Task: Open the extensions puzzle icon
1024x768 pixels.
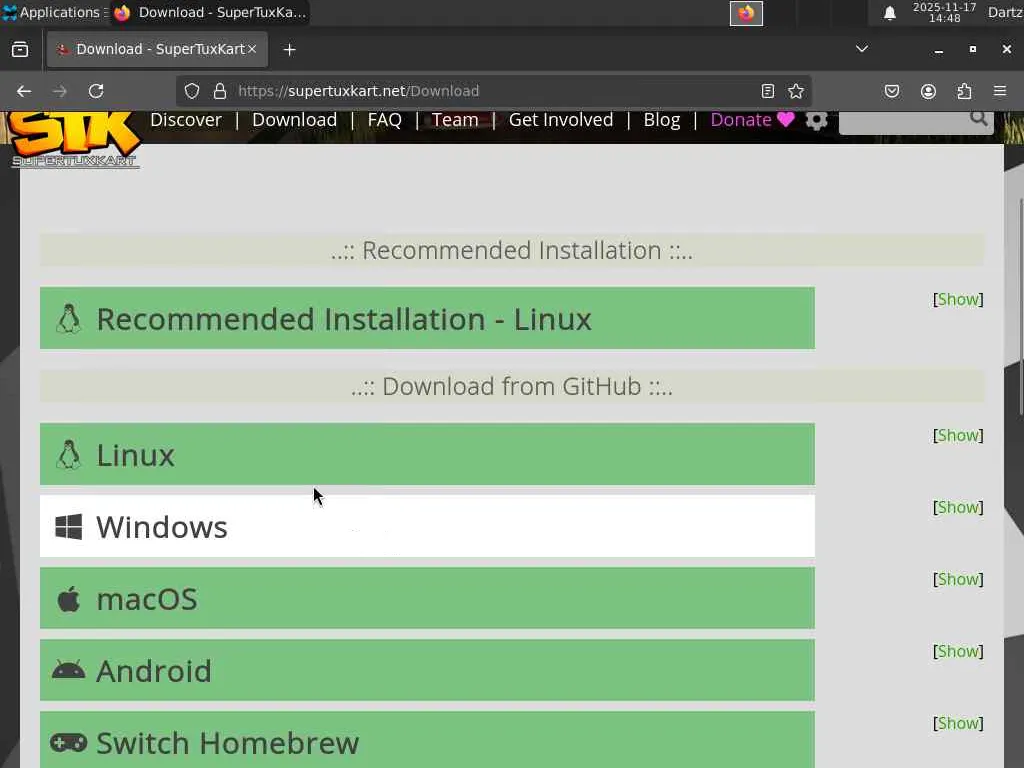Action: click(964, 91)
